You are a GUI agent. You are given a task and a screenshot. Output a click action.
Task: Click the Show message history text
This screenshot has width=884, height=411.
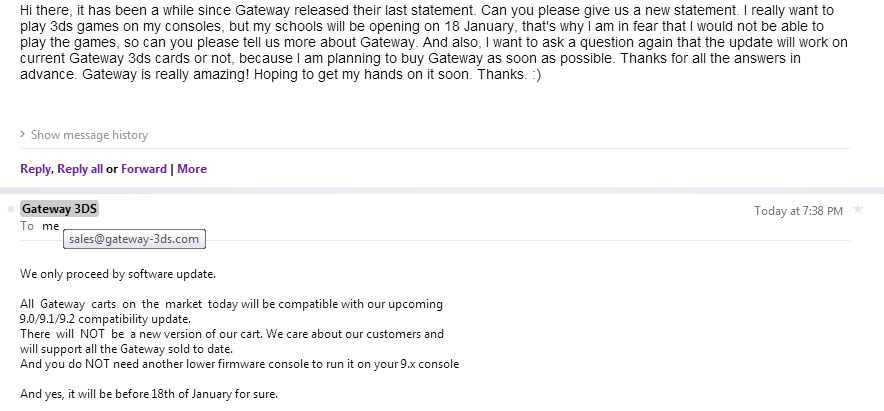89,135
